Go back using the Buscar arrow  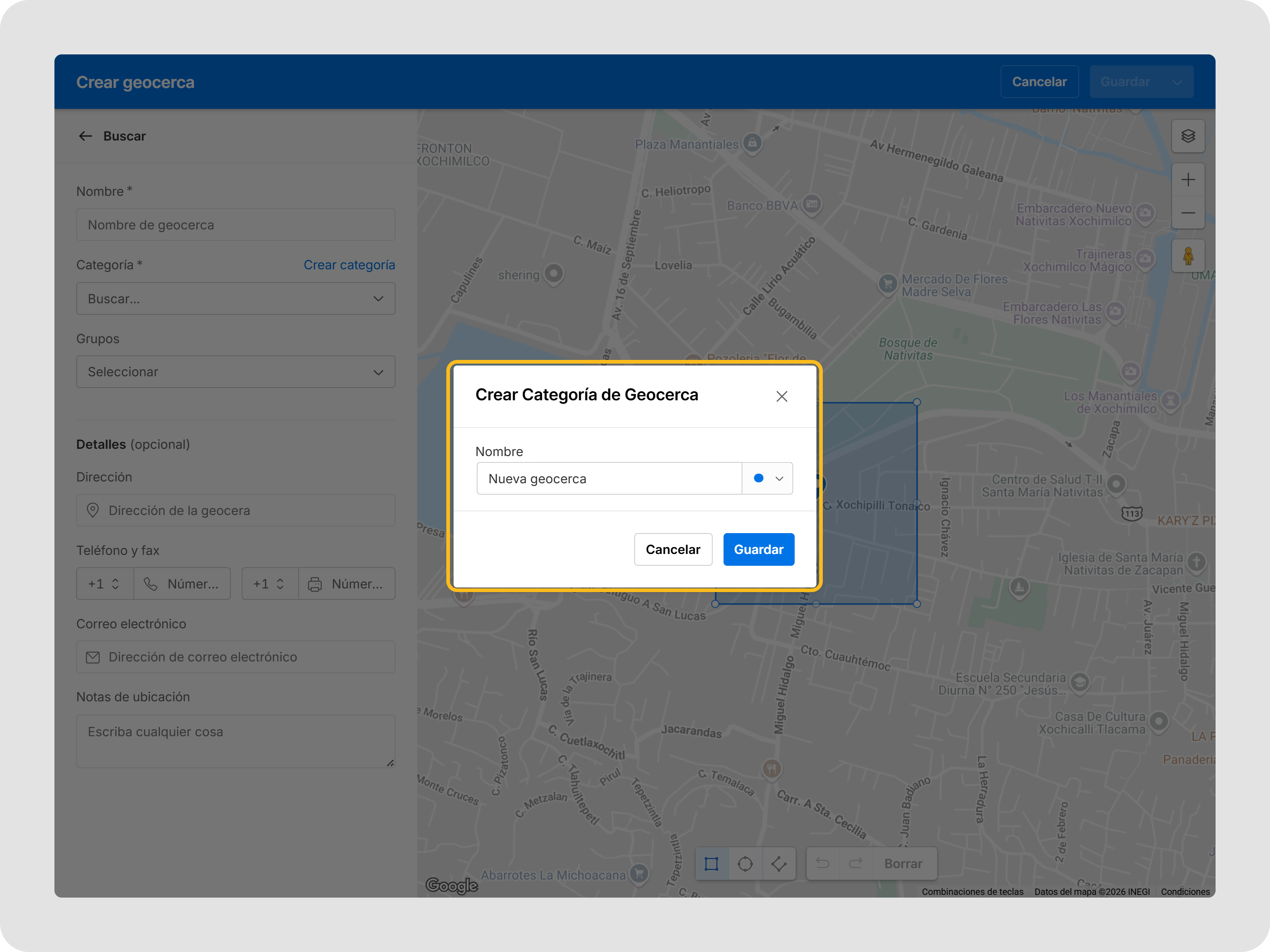pos(86,136)
